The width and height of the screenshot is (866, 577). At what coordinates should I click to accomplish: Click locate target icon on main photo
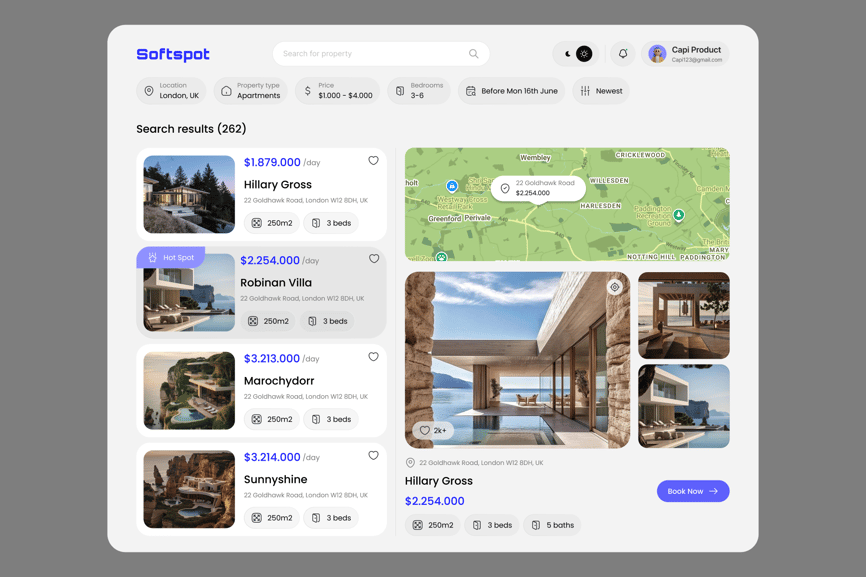(614, 288)
